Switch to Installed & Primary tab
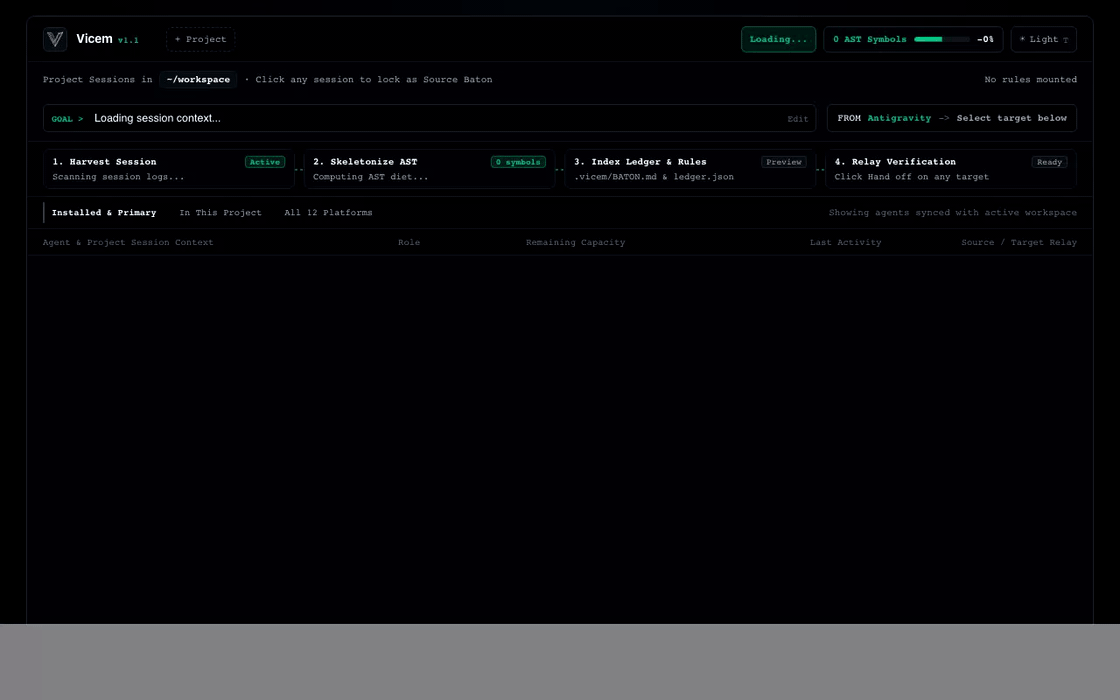The image size is (1120, 700). tap(104, 213)
